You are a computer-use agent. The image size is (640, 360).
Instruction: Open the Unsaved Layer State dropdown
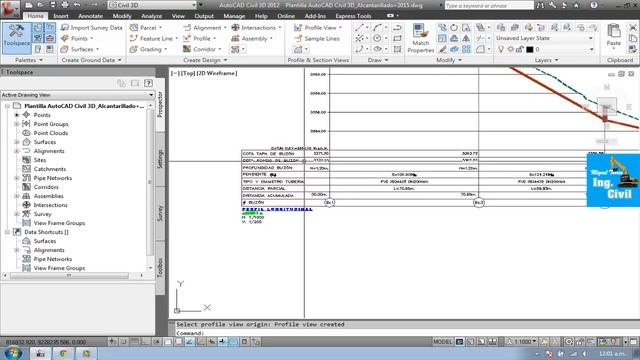tap(545, 38)
